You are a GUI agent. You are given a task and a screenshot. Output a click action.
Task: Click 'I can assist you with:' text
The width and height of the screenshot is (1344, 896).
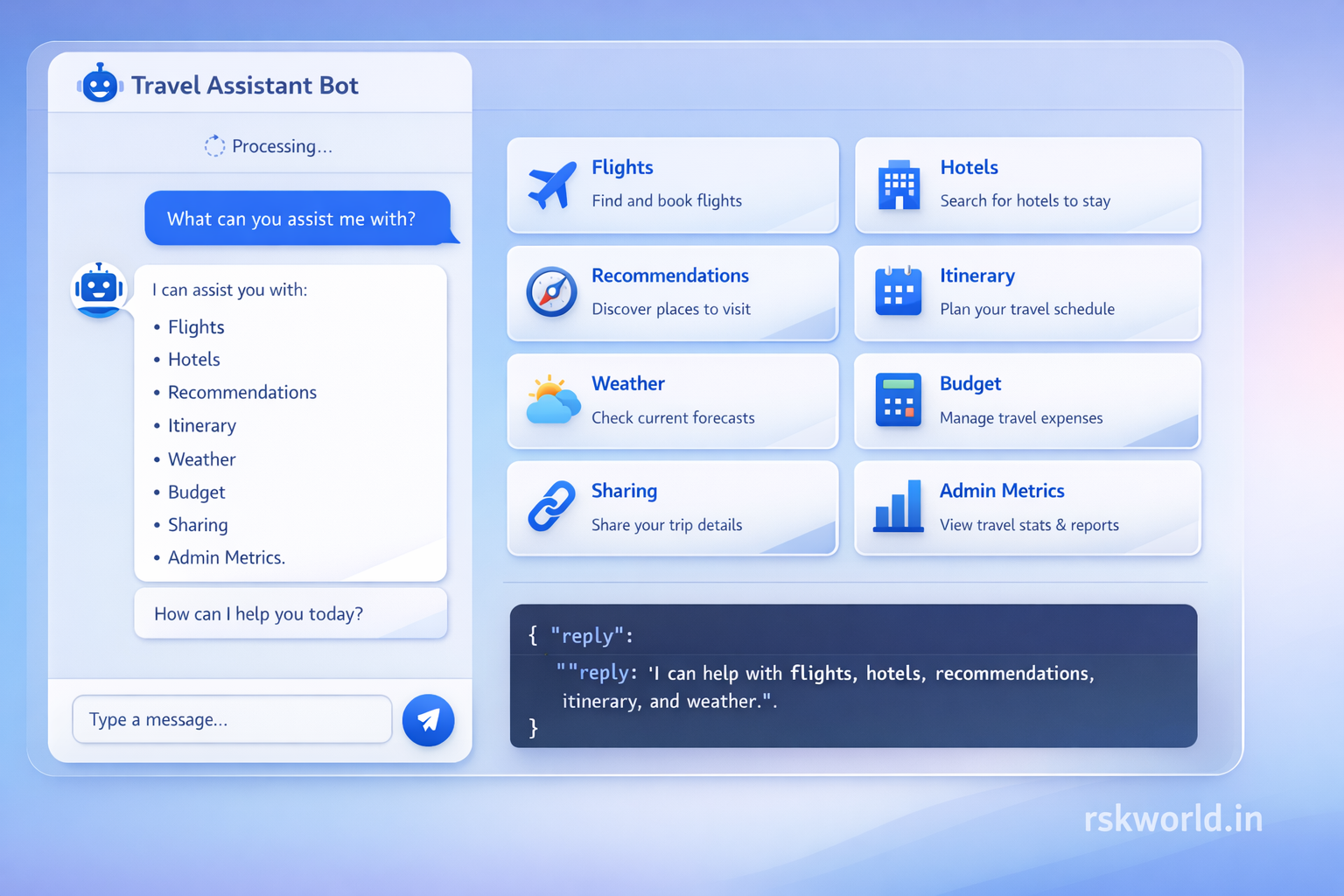click(x=229, y=290)
